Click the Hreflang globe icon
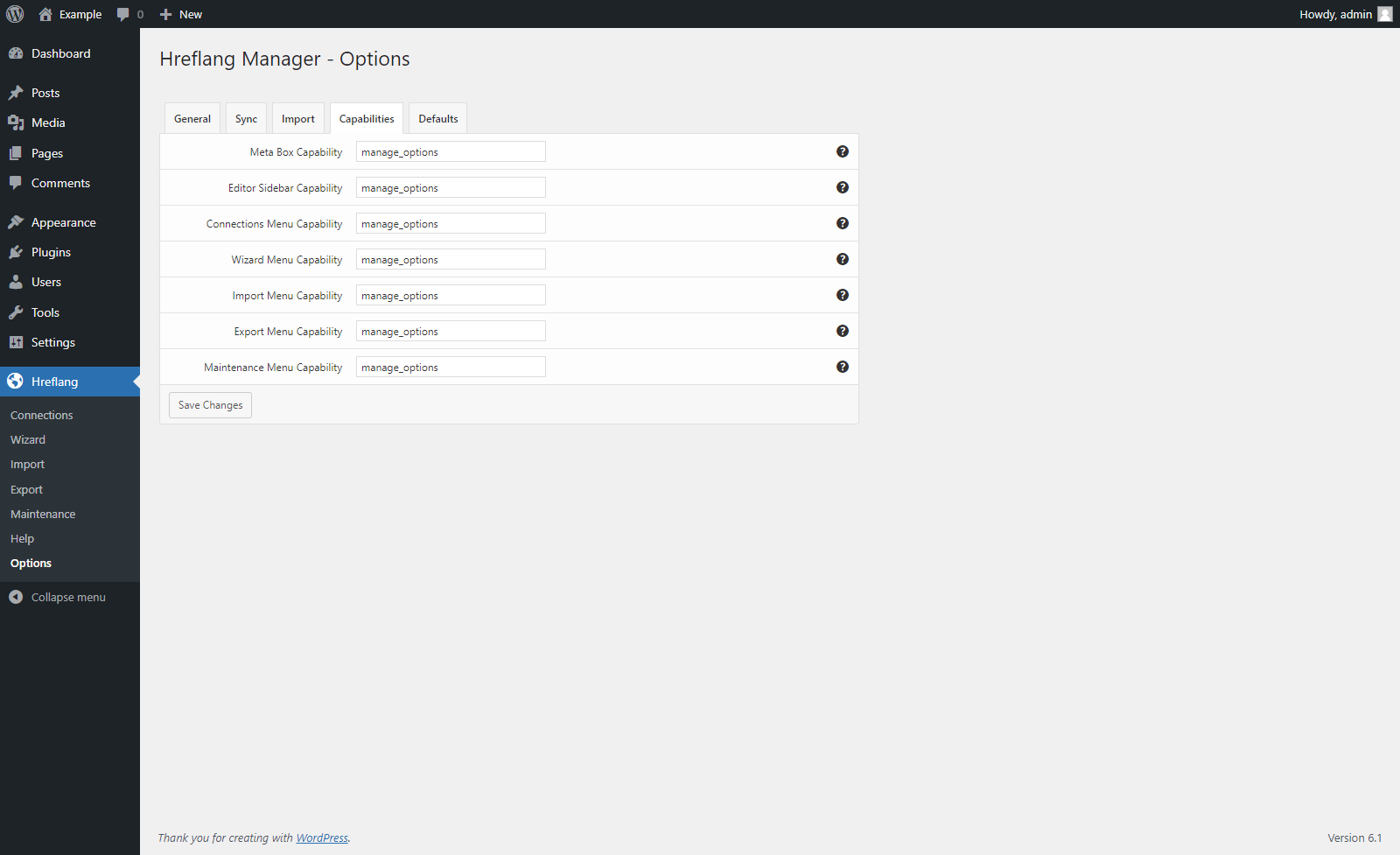1400x855 pixels. click(x=16, y=382)
